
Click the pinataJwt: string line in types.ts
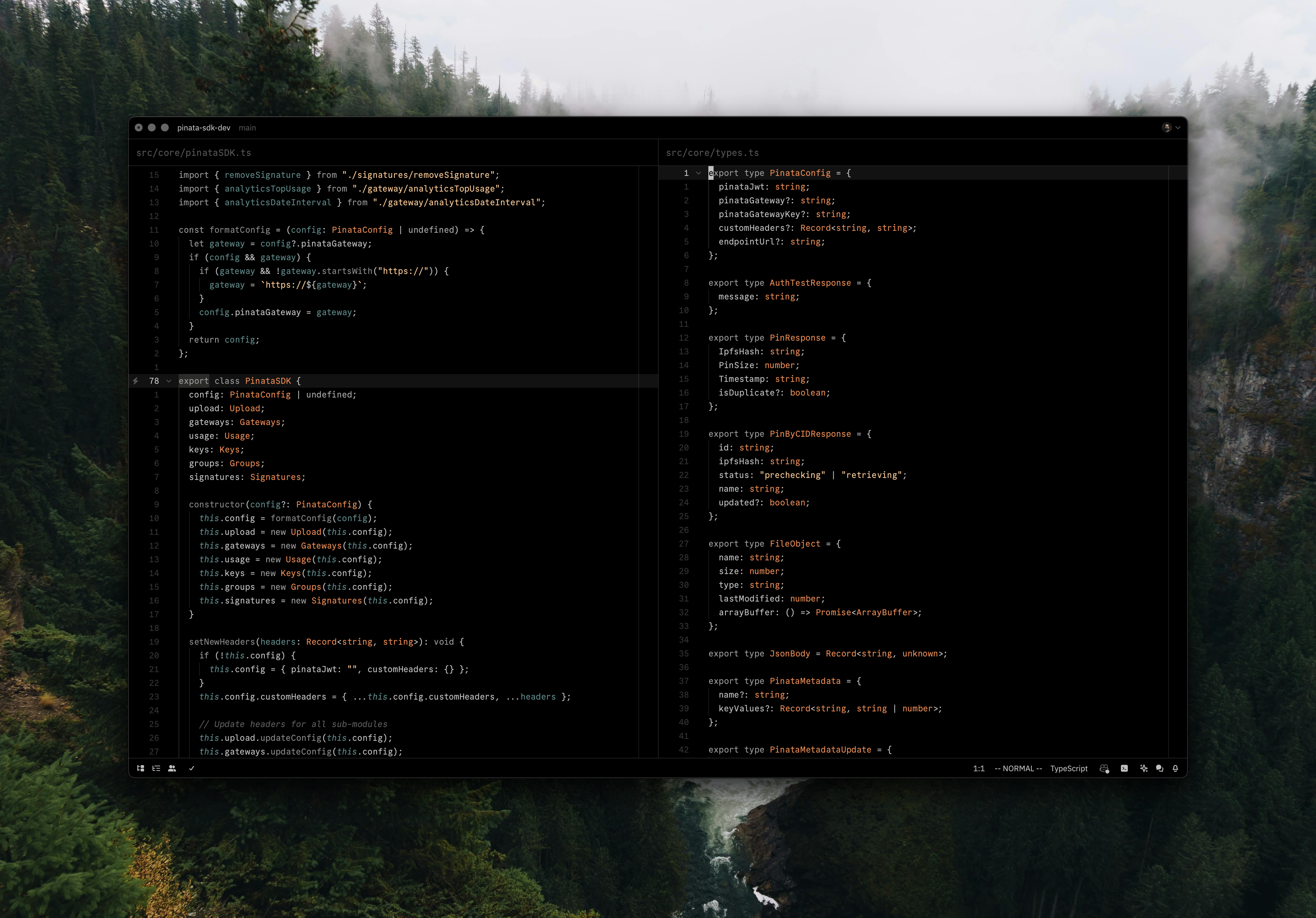pyautogui.click(x=764, y=187)
